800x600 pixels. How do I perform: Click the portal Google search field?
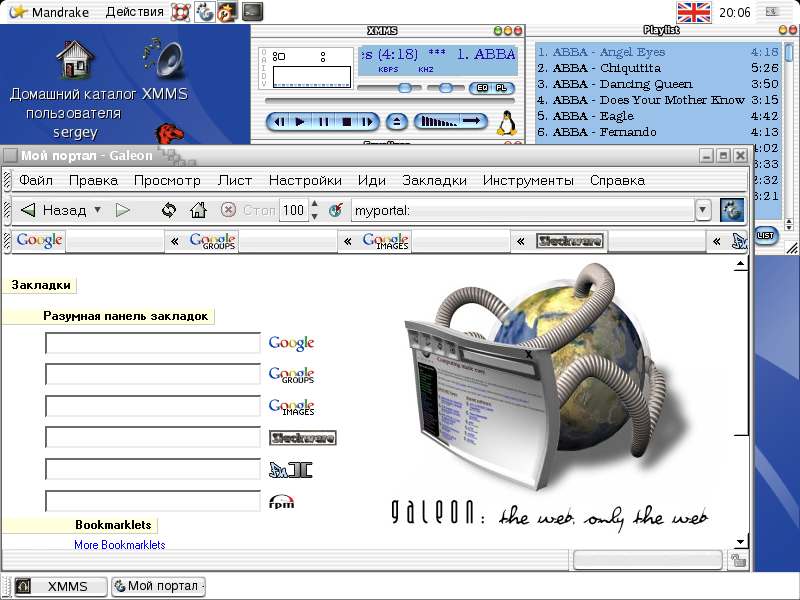pyautogui.click(x=153, y=343)
